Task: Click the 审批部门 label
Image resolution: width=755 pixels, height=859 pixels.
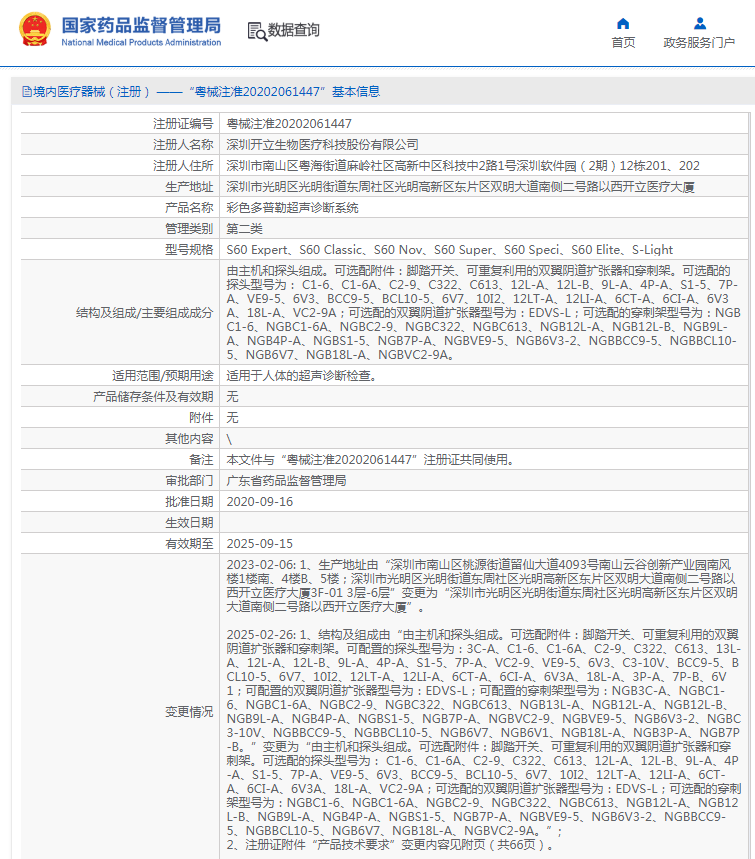Action: [x=189, y=480]
